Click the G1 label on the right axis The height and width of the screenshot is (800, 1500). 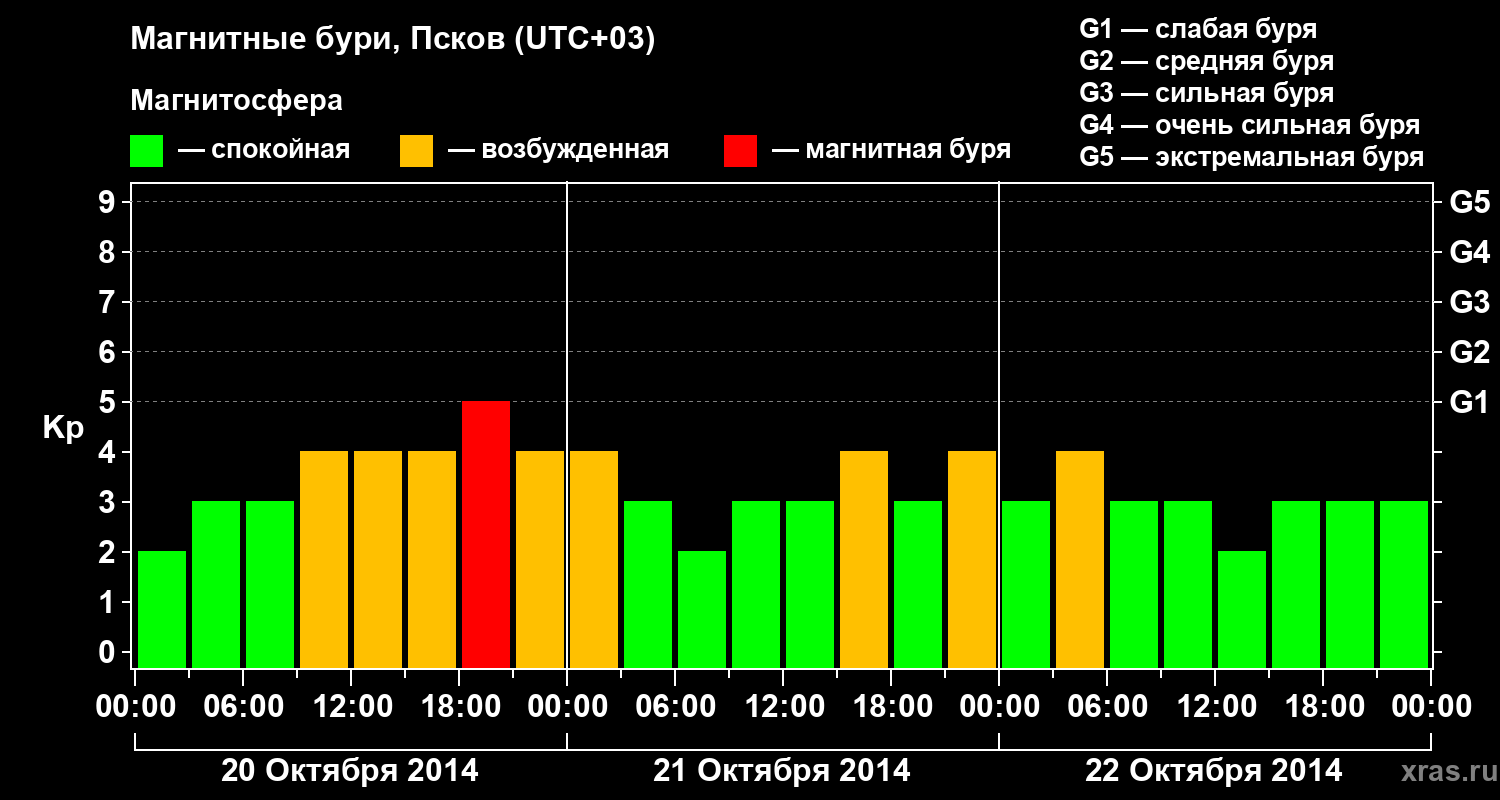[1469, 402]
